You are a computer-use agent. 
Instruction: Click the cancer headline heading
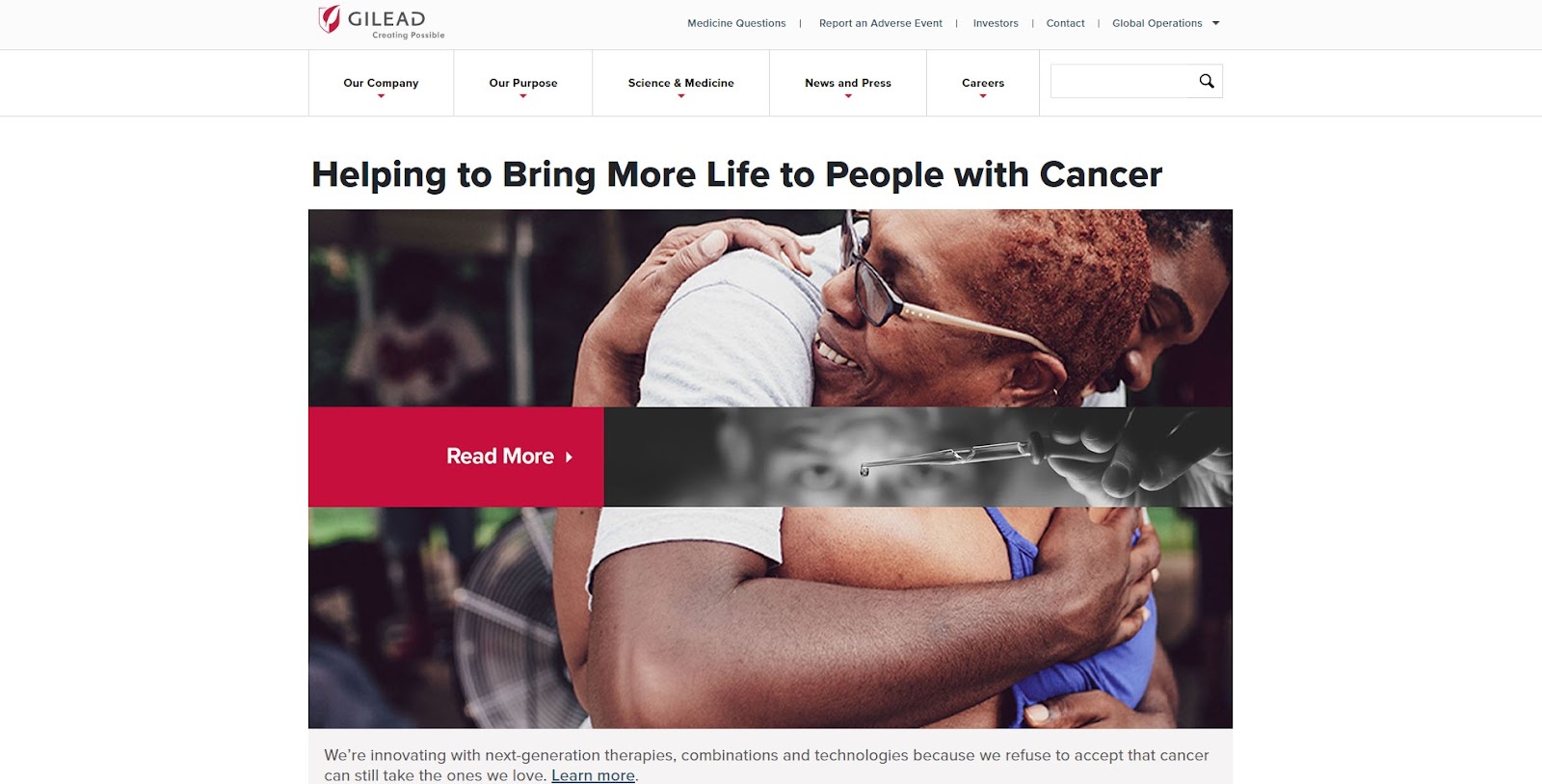737,174
